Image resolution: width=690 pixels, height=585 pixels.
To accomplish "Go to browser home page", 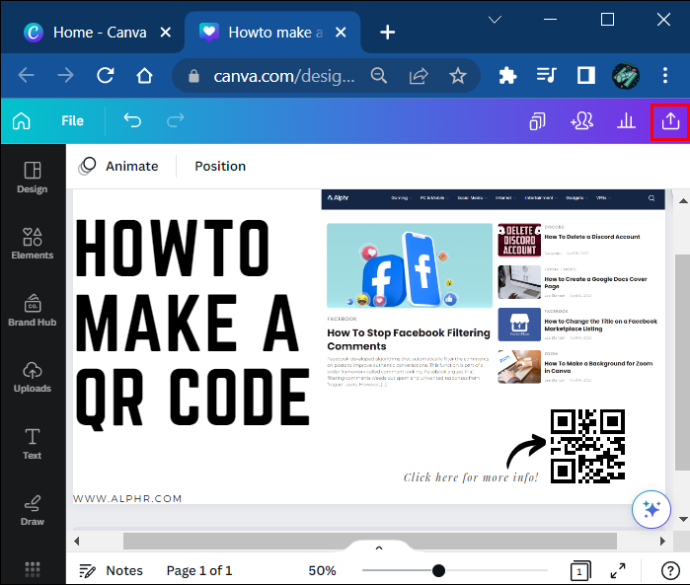I will click(144, 76).
